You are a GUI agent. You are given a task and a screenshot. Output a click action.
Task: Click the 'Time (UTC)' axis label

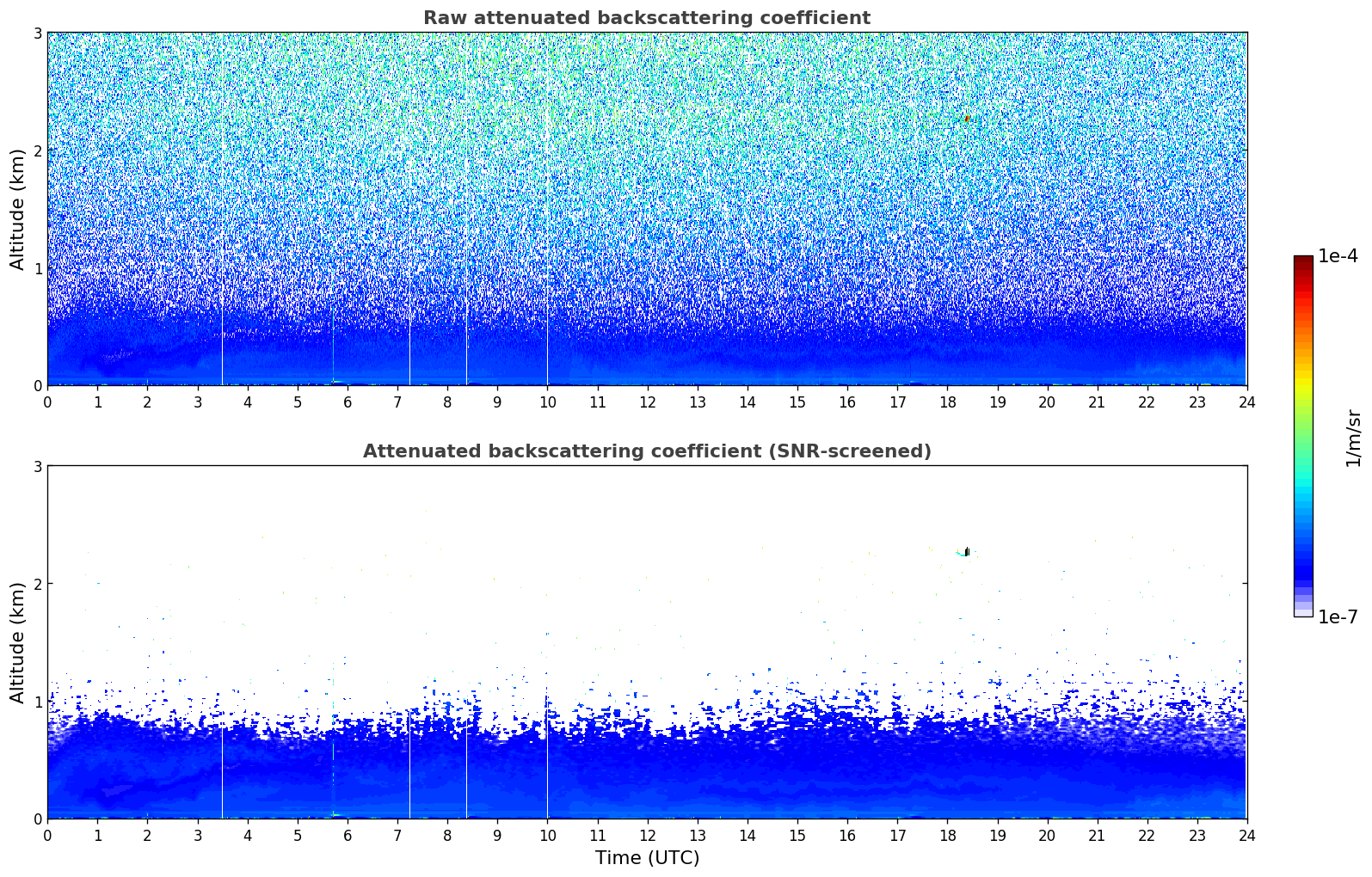pyautogui.click(x=647, y=857)
